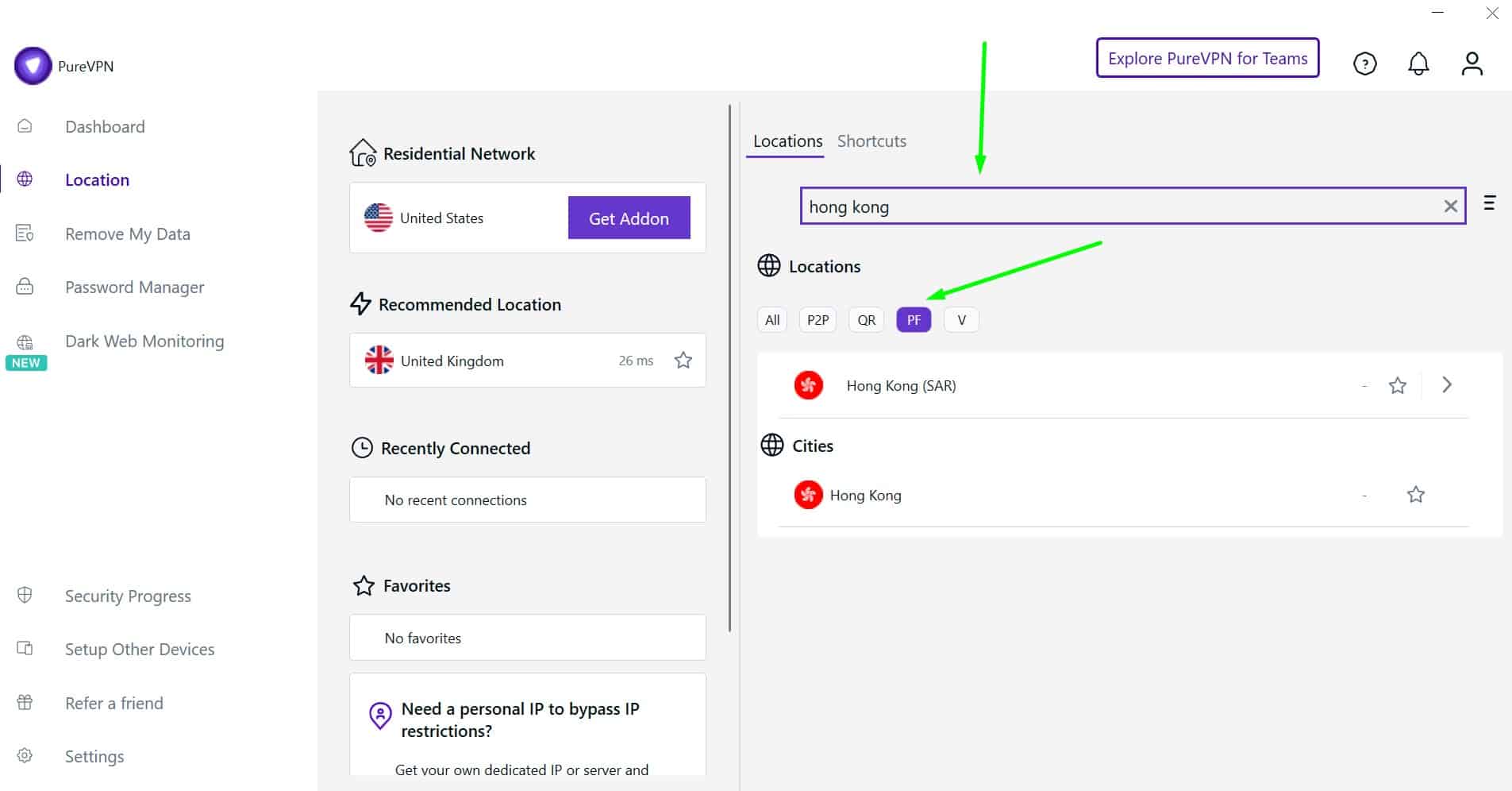
Task: Select the All filter chip
Action: 771,320
